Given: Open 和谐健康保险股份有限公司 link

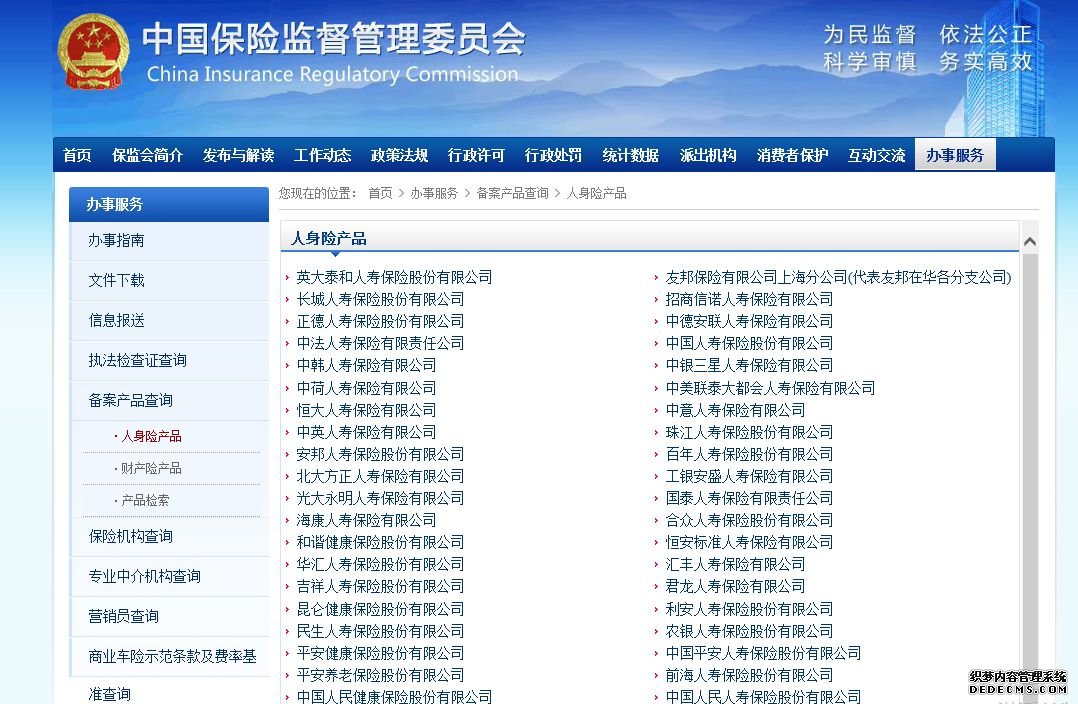Looking at the screenshot, I should click(x=380, y=542).
